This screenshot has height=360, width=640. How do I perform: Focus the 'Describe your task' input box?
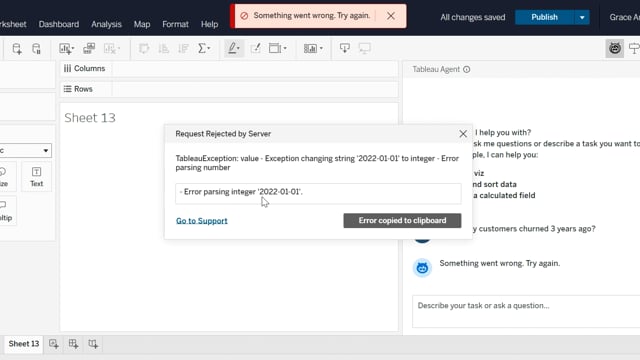(526, 311)
